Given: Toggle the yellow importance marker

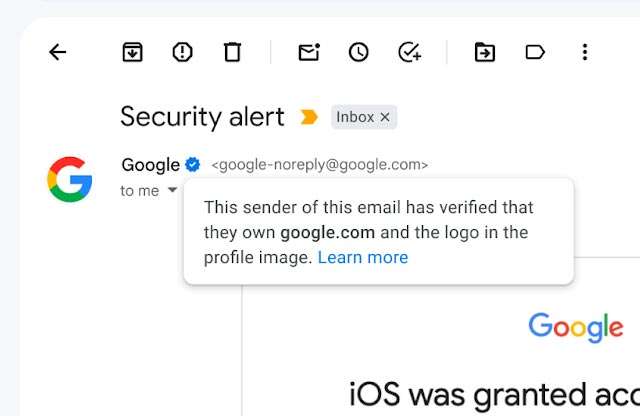Looking at the screenshot, I should [x=309, y=117].
